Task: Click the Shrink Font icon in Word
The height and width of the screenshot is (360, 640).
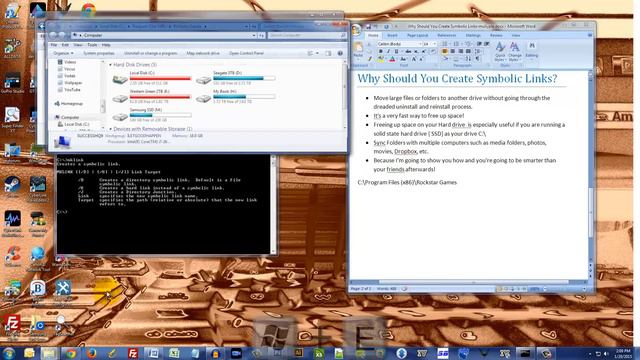Action: pos(421,58)
